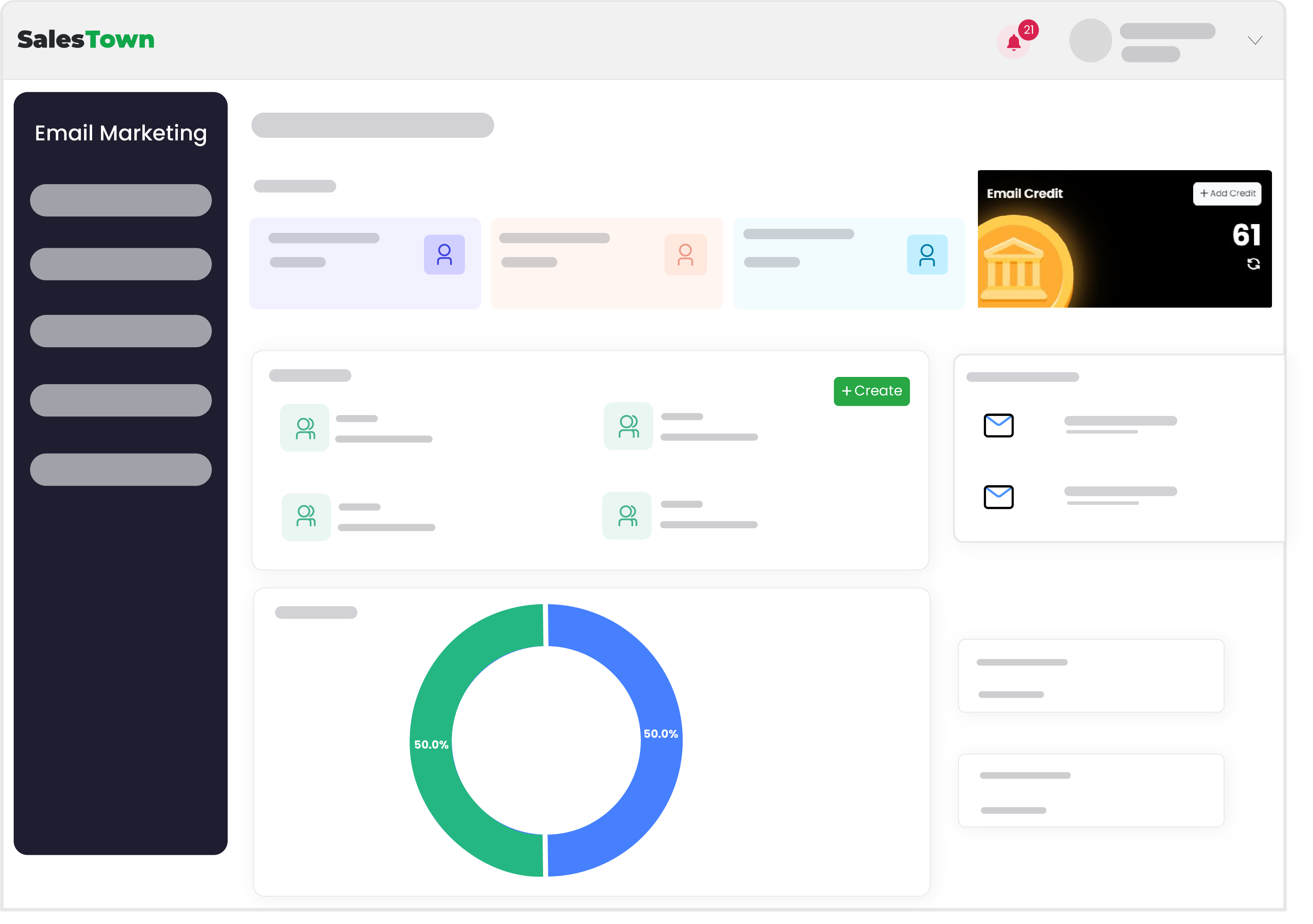Select the last sidebar menu item

pyautogui.click(x=121, y=469)
